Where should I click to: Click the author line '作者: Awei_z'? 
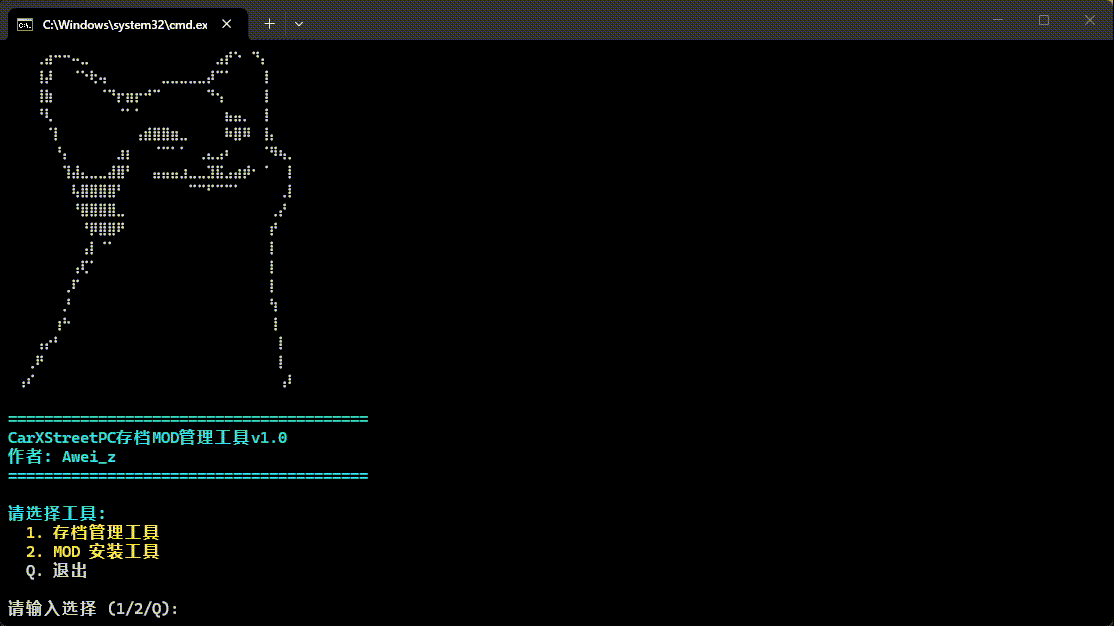62,457
